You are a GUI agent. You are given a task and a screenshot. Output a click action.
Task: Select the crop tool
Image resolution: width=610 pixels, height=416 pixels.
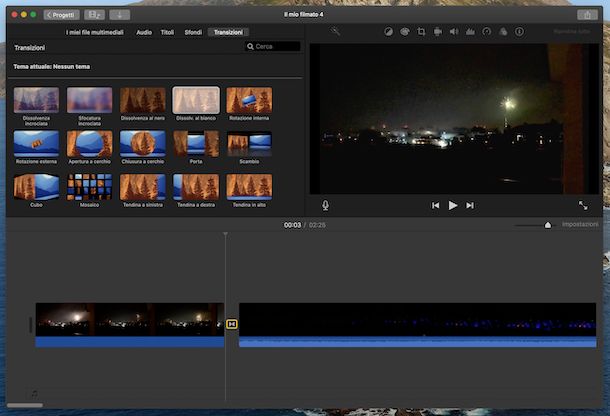point(421,32)
